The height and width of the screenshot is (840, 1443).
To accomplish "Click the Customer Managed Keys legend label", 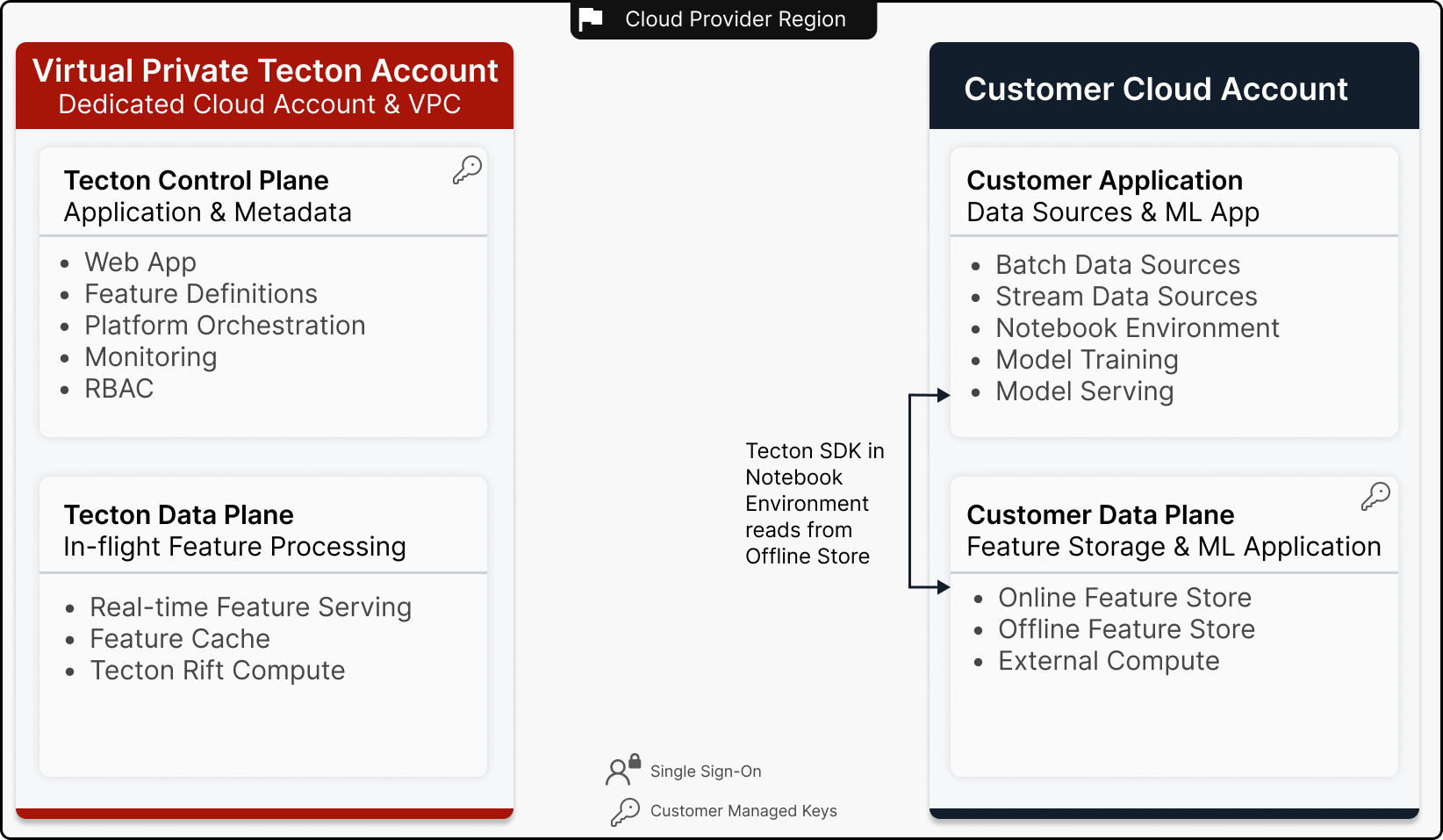I will click(x=743, y=811).
